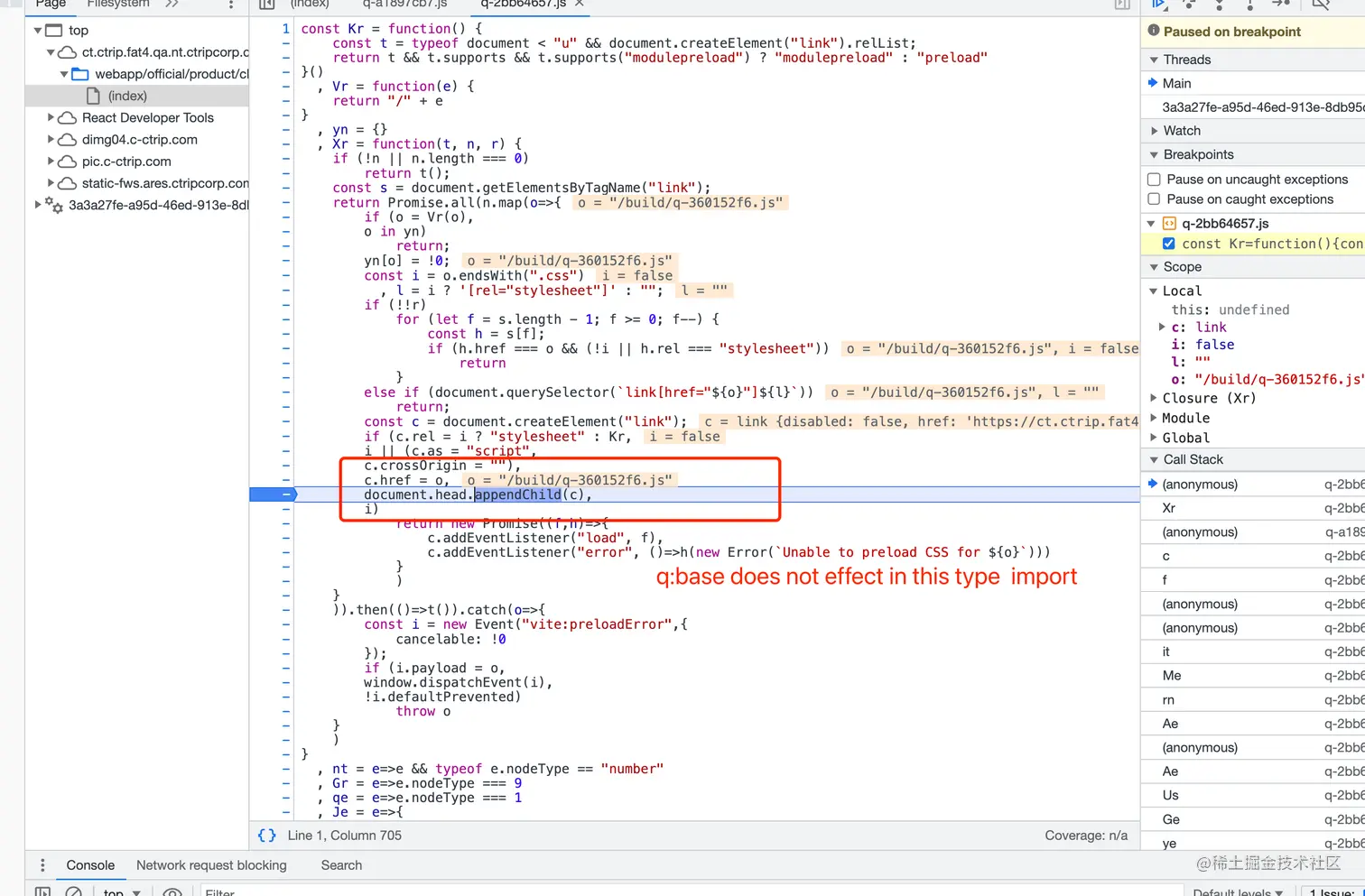This screenshot has width=1365, height=896.
Task: Toggle the file navigator pane icon
Action: (267, 5)
